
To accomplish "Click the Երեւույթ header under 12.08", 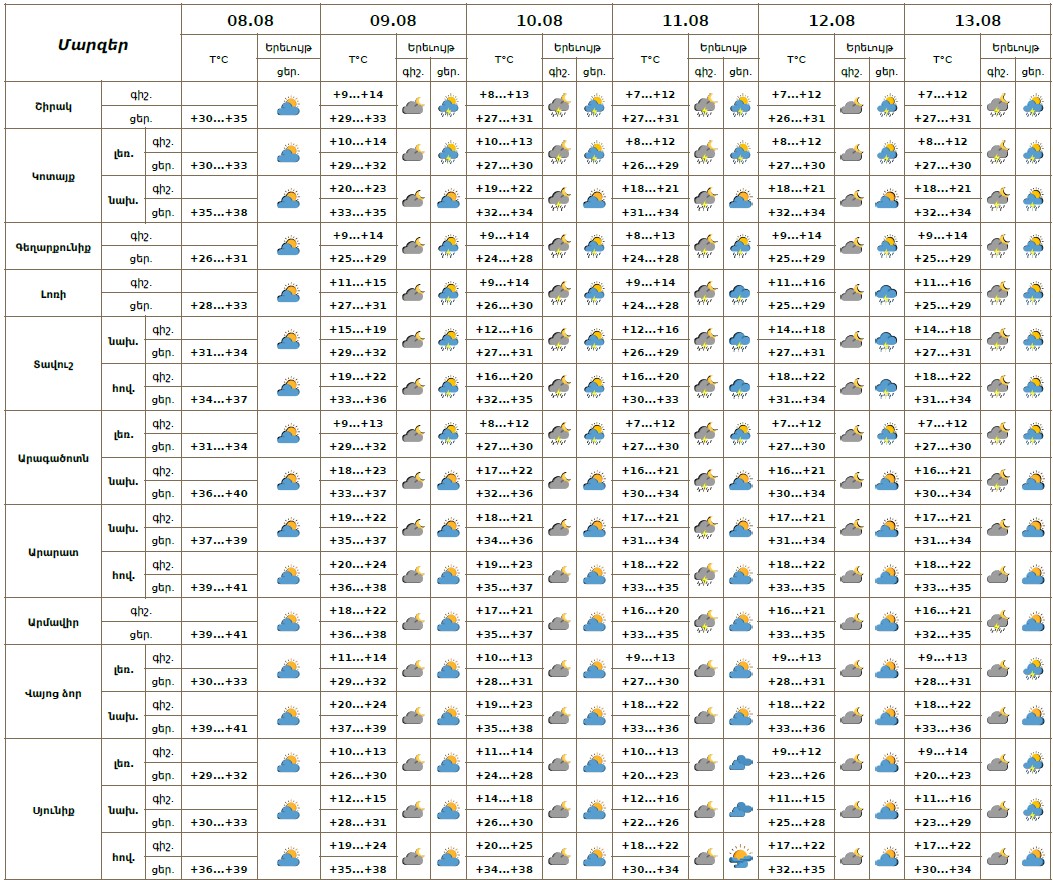I will pos(868,47).
